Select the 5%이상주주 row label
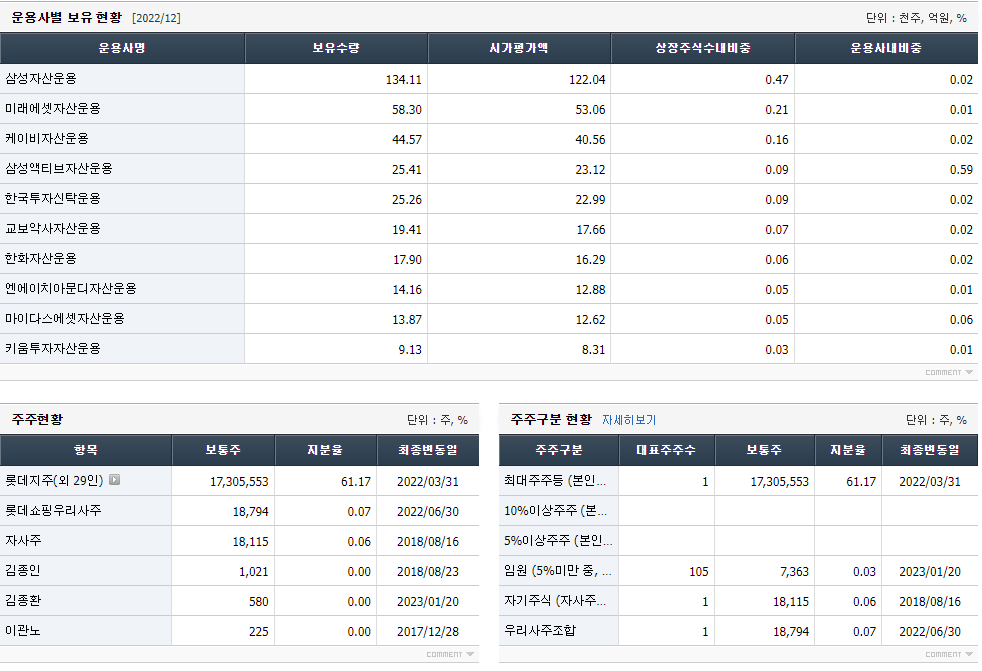The width and height of the screenshot is (982, 671). (558, 541)
